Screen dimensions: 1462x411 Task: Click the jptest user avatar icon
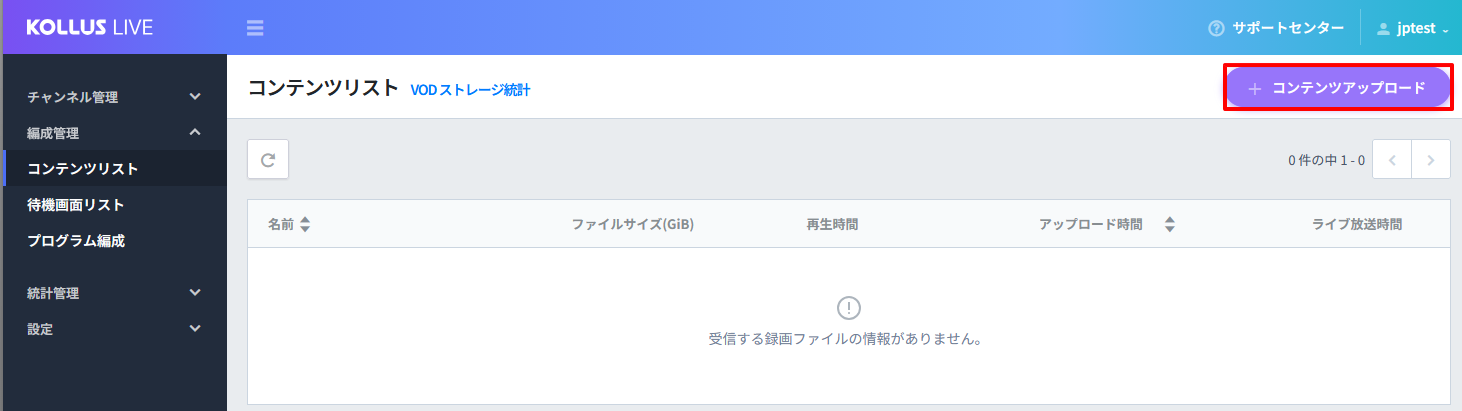click(1384, 29)
